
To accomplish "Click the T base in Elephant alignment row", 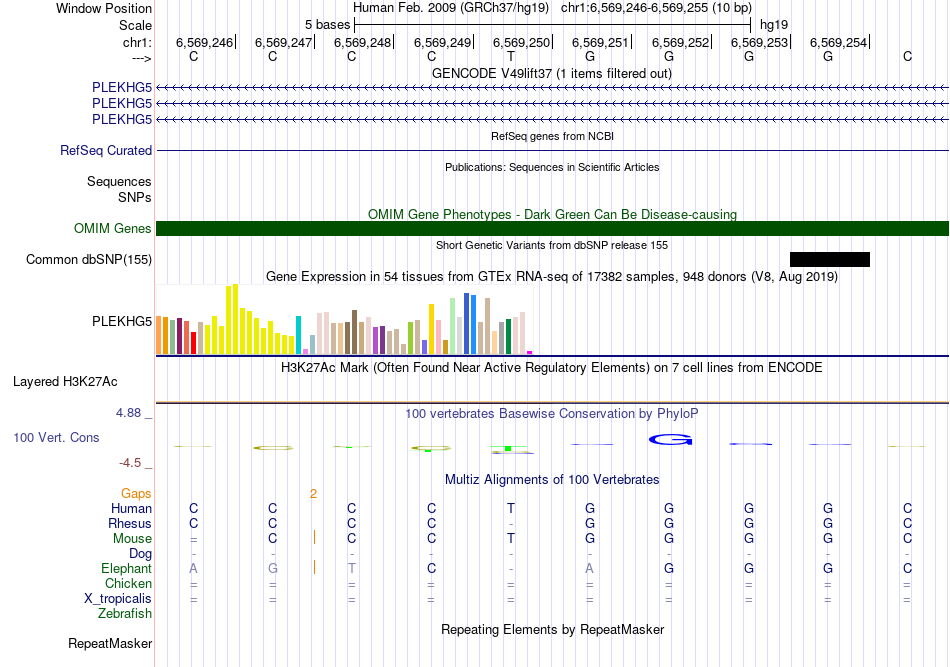I will [351, 568].
